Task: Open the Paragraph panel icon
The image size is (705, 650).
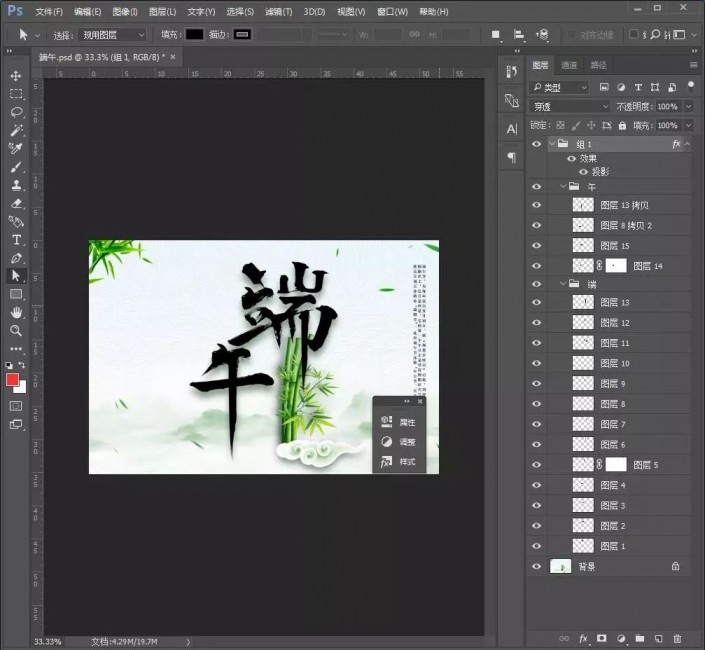Action: tap(511, 157)
